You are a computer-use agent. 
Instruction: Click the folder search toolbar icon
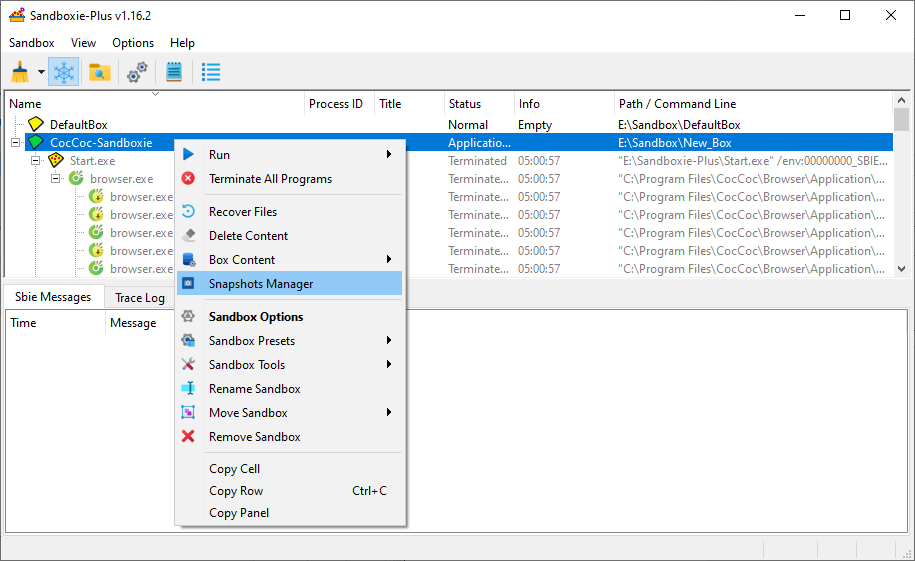tap(100, 72)
